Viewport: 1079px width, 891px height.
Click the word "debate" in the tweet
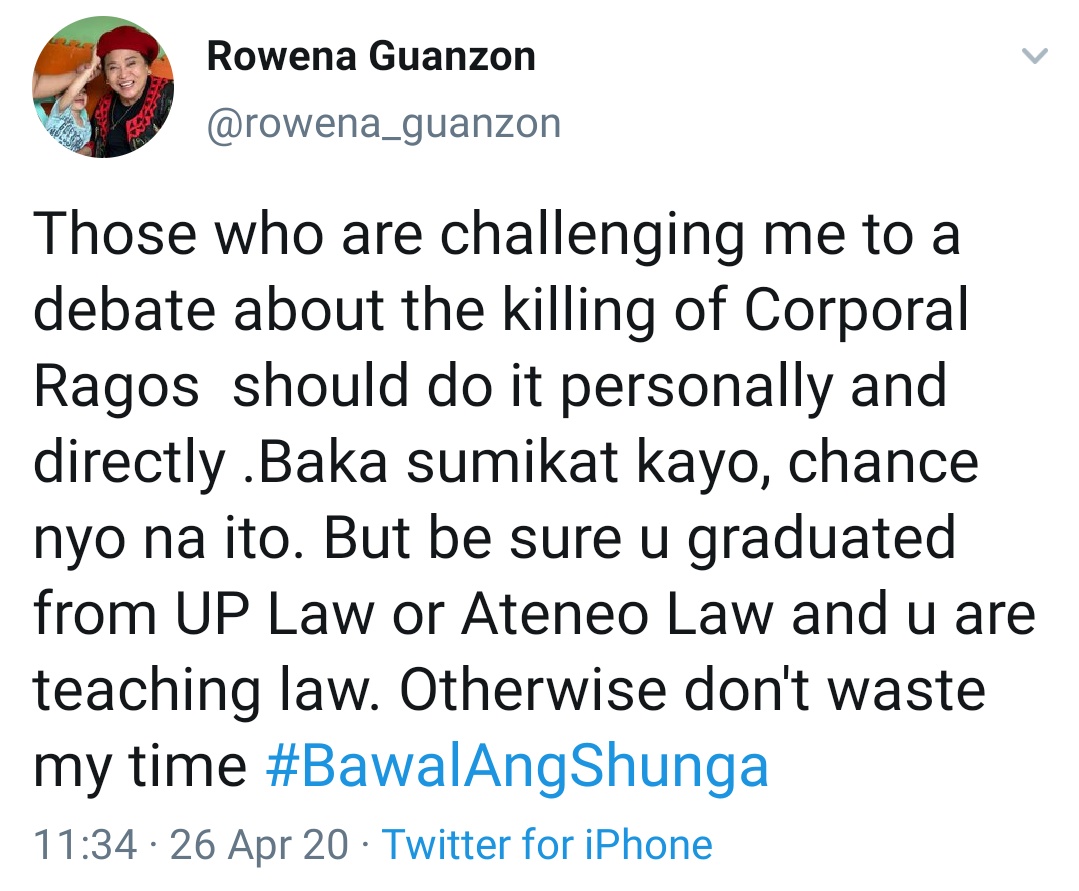[125, 312]
